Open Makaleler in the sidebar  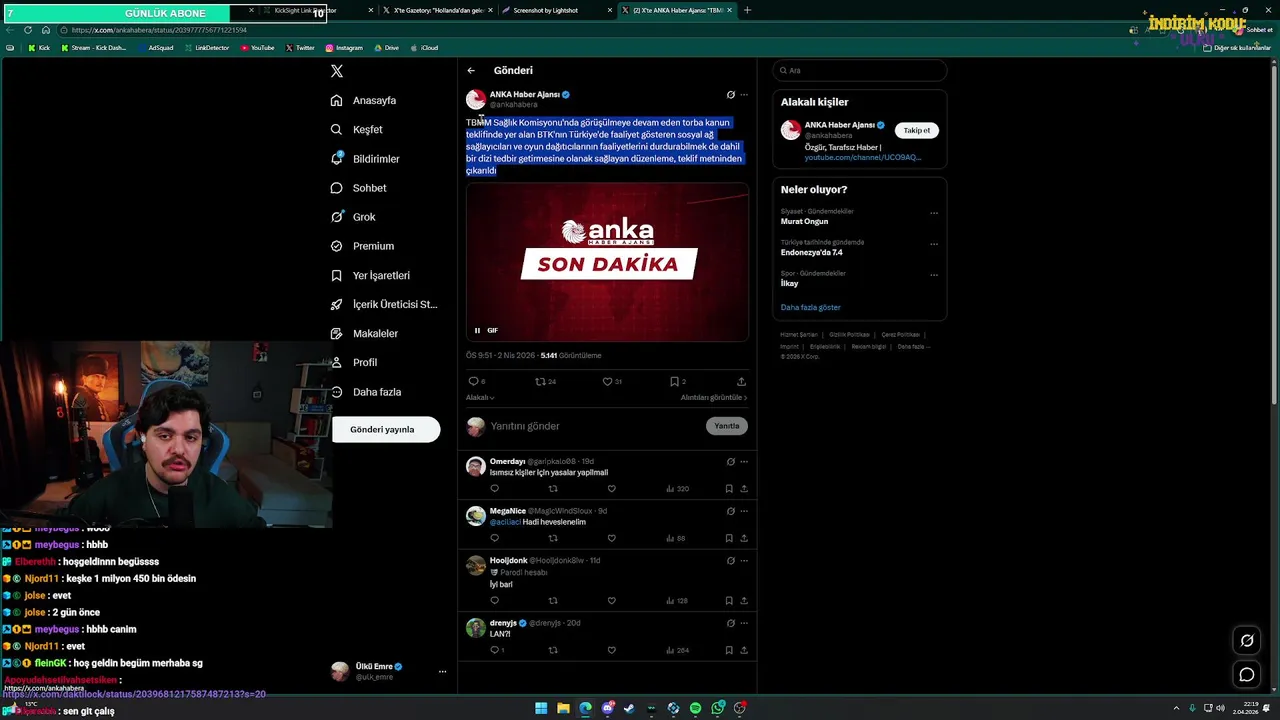tap(364, 333)
